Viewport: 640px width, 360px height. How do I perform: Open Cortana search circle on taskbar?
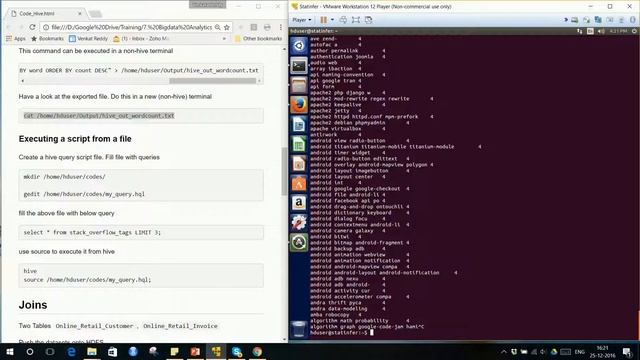tap(30, 352)
